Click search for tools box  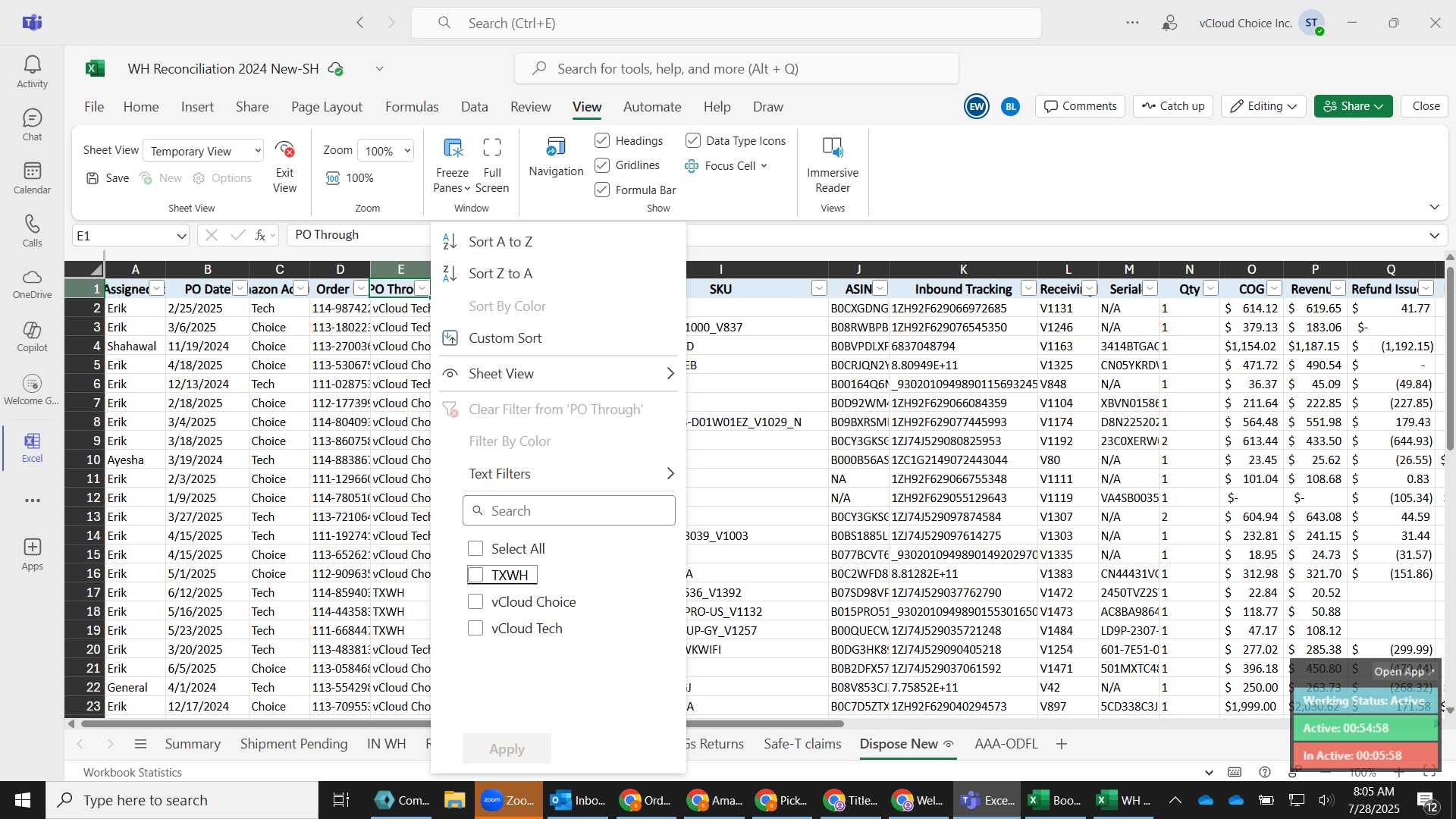[x=736, y=69]
